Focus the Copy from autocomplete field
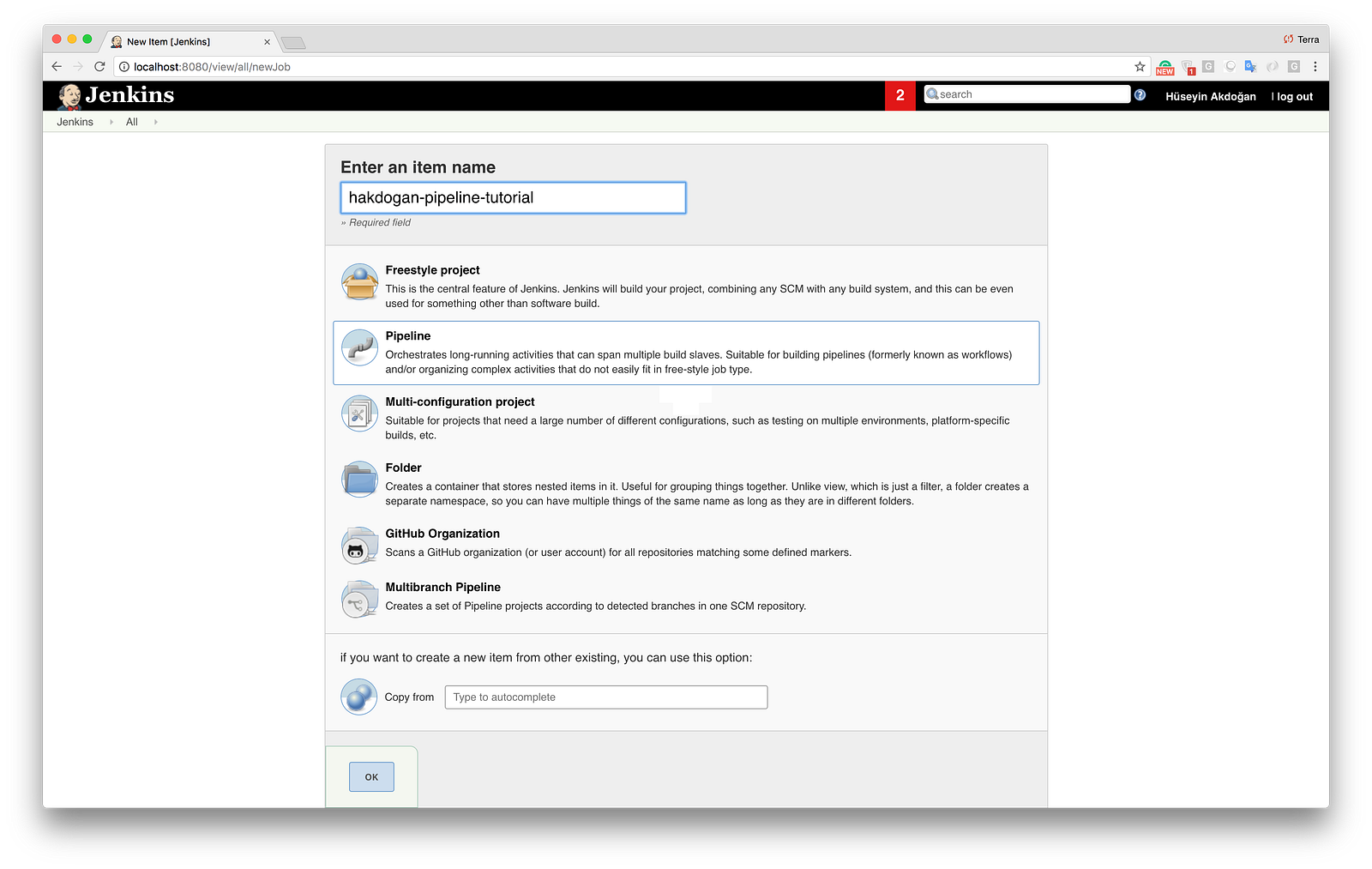 pyautogui.click(x=605, y=697)
